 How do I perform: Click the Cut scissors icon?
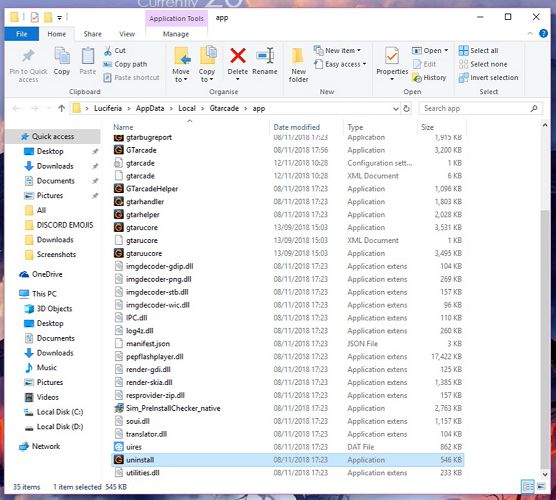point(108,51)
